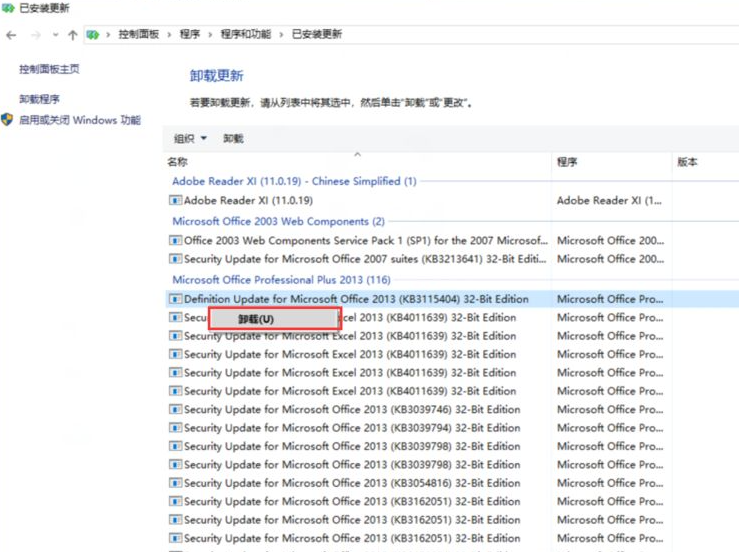The width and height of the screenshot is (739, 552).
Task: Sort by 程序 column header
Action: tap(567, 162)
